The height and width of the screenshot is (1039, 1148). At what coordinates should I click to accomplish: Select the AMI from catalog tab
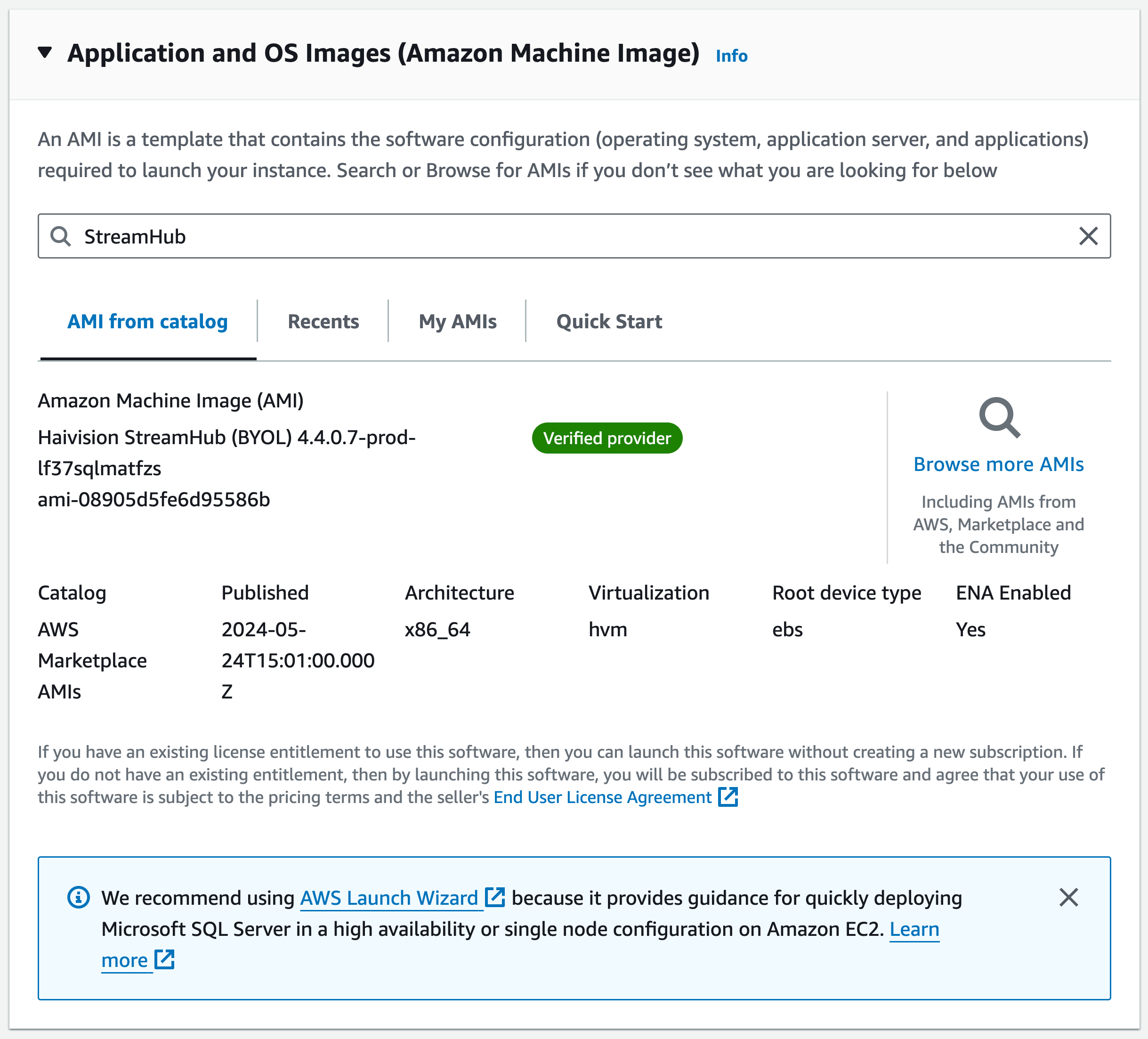pyautogui.click(x=147, y=322)
